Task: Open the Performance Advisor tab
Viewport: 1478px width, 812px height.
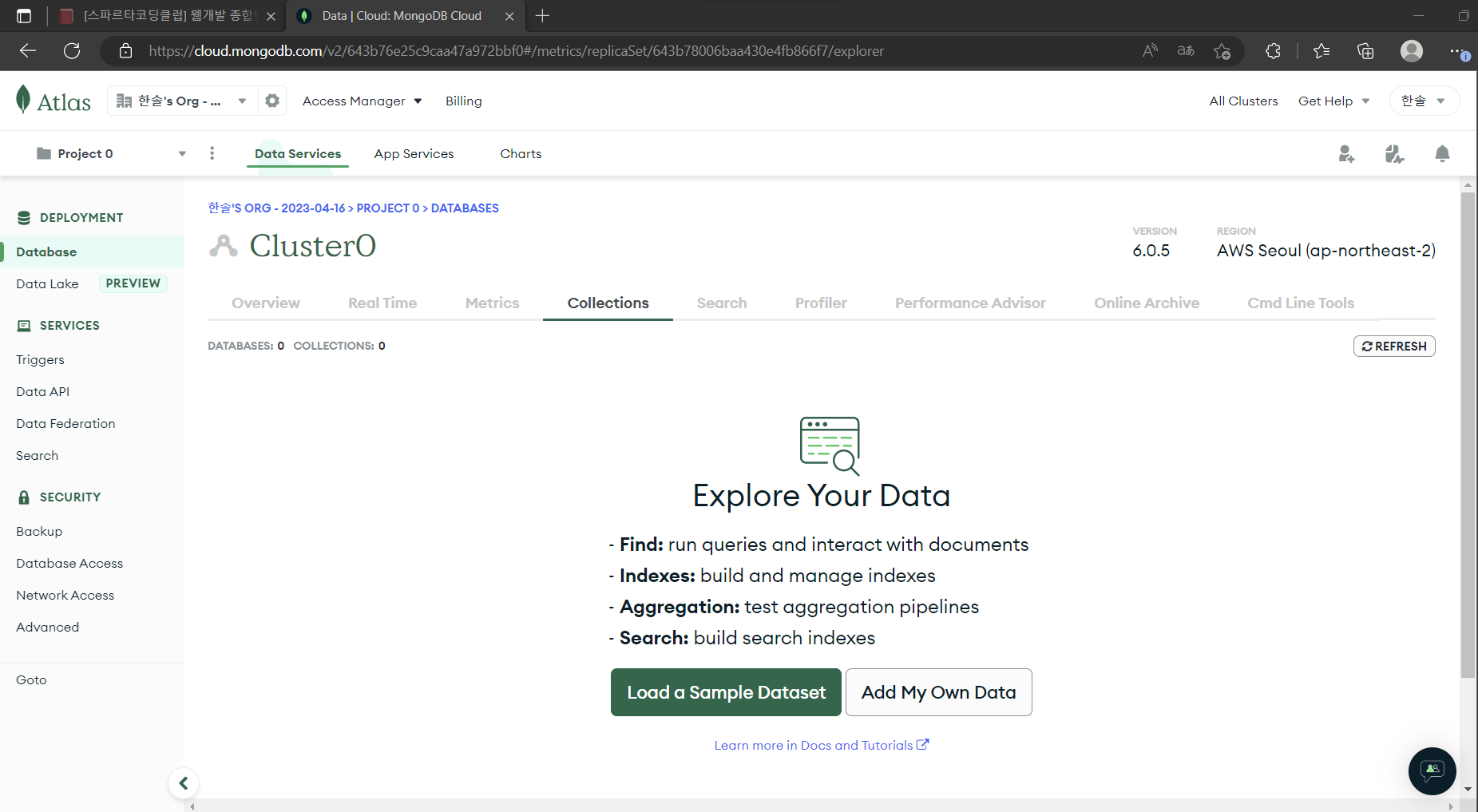Action: point(970,303)
